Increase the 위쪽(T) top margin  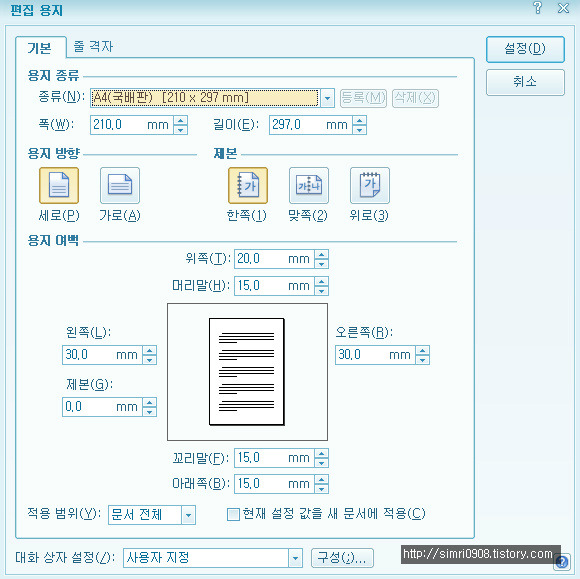coord(321,254)
